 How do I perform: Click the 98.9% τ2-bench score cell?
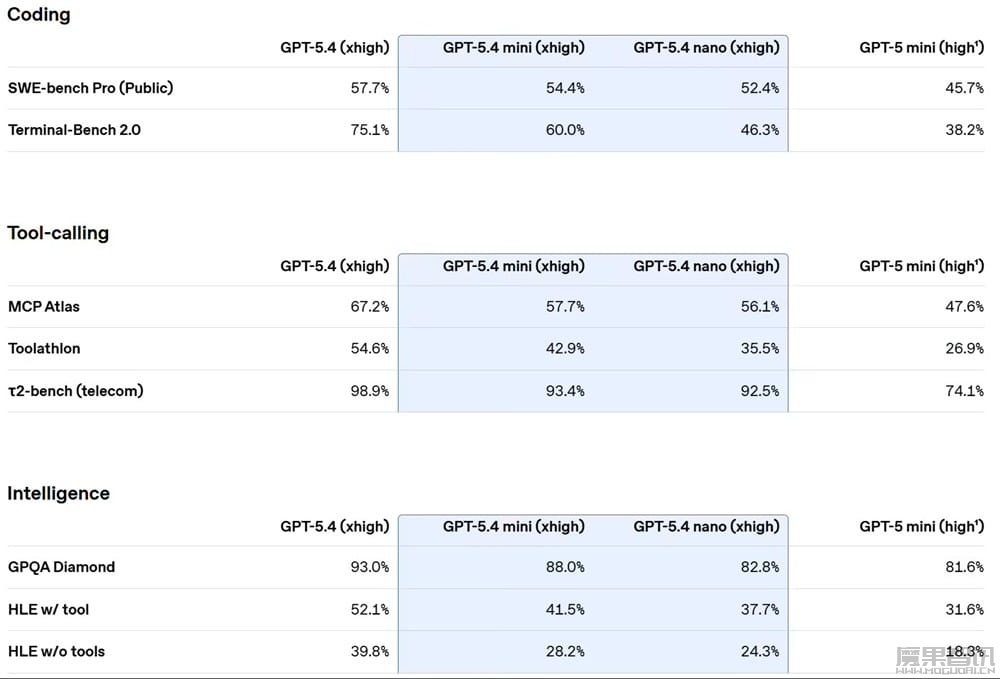pos(370,391)
